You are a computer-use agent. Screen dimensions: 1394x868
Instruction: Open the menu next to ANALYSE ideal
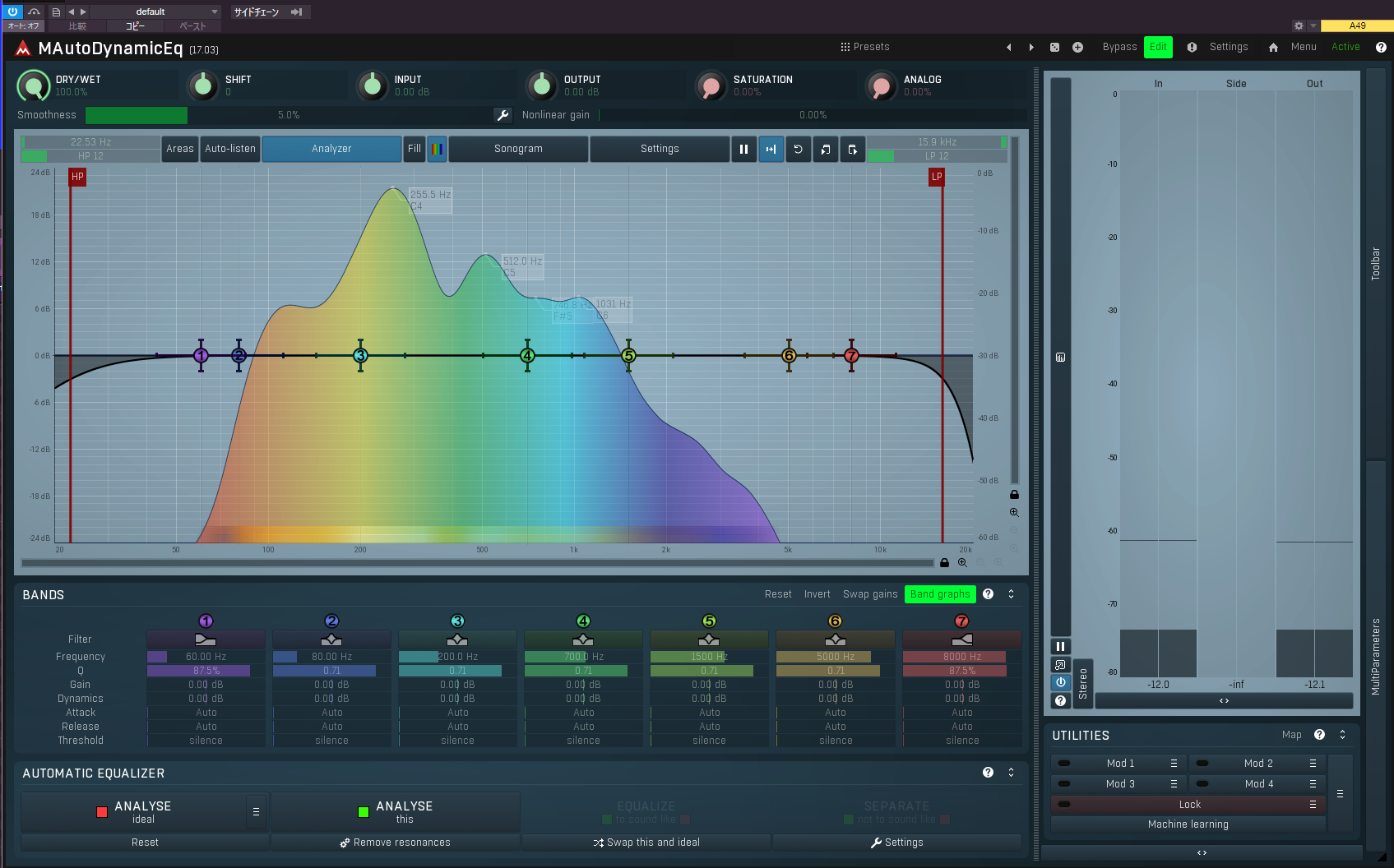256,812
